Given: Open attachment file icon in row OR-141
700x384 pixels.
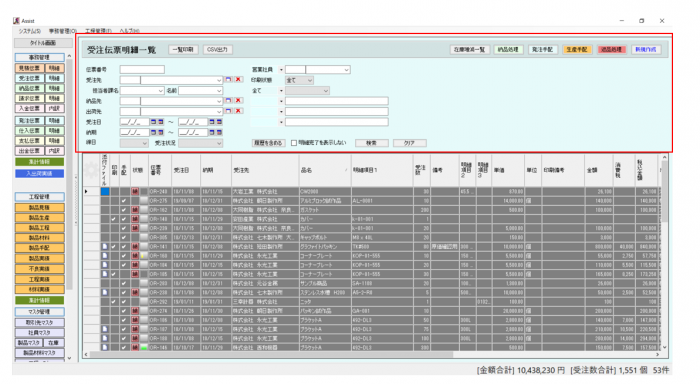Looking at the screenshot, I should coord(104,246).
